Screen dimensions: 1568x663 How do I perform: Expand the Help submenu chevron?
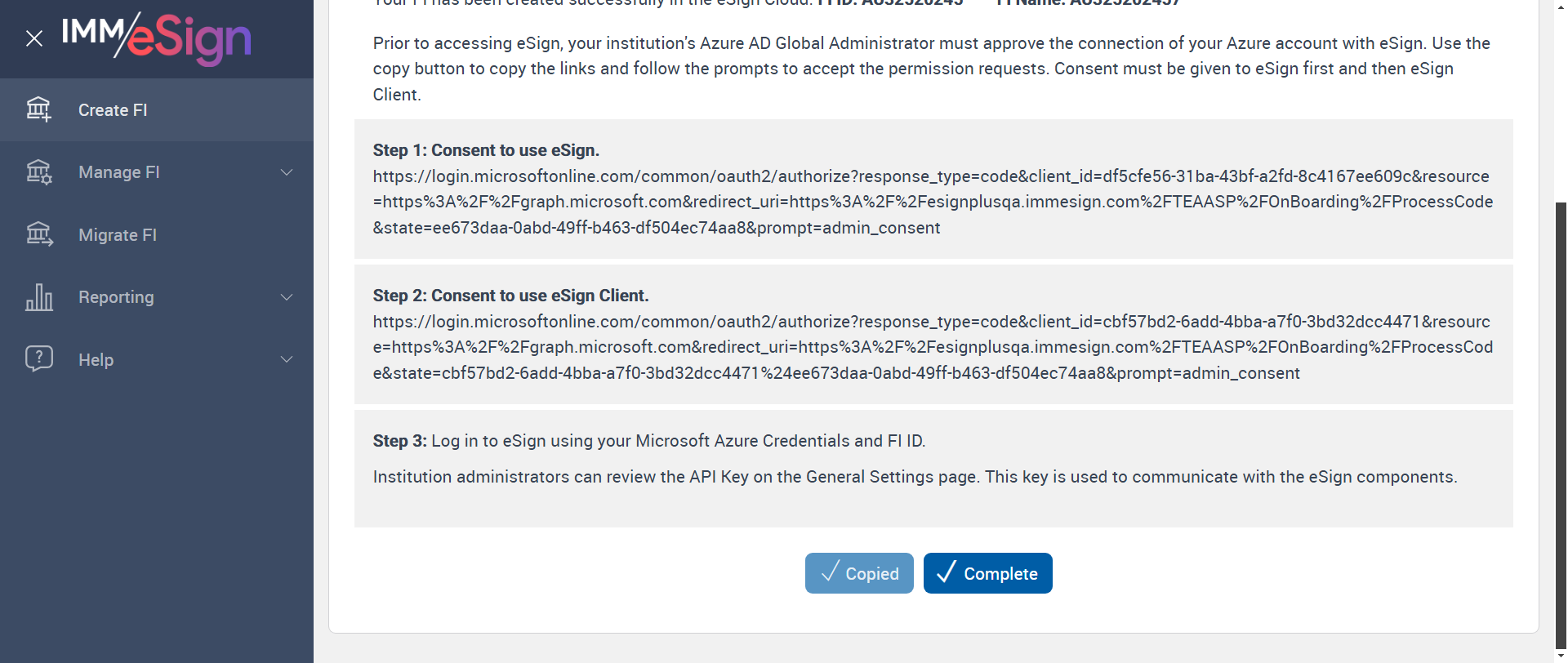pos(287,359)
